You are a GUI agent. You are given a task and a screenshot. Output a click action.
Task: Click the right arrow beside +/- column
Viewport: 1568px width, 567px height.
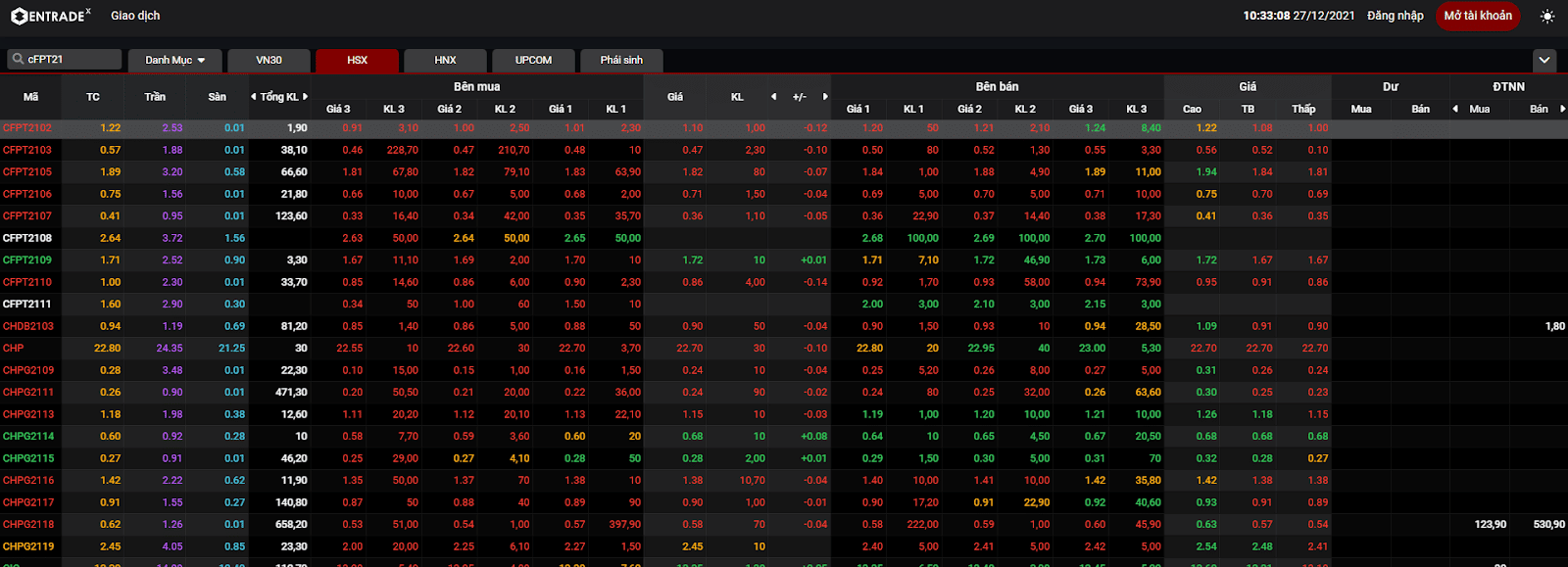(825, 97)
